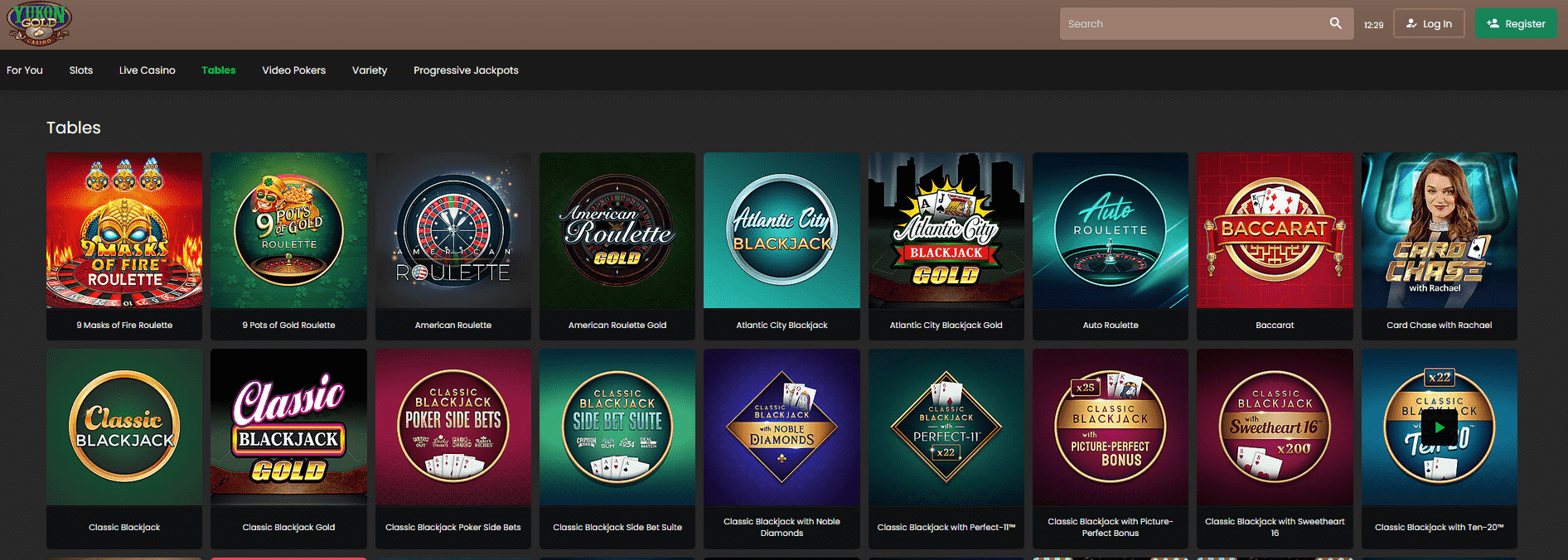Screen dimensions: 1568x560
Task: Select Classic Blackjack Picture-Perfect Bonus thumbnail
Action: pyautogui.click(x=1111, y=427)
